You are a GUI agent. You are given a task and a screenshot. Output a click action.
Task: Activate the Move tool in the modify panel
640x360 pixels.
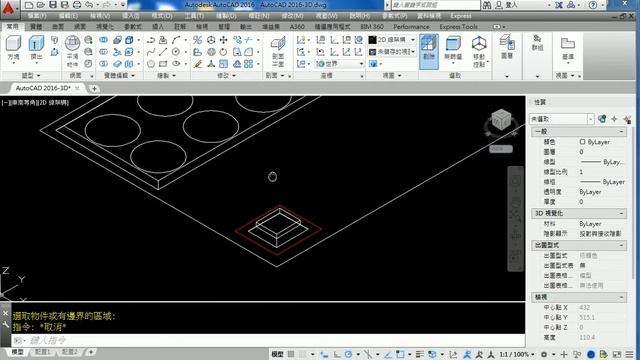coord(223,40)
